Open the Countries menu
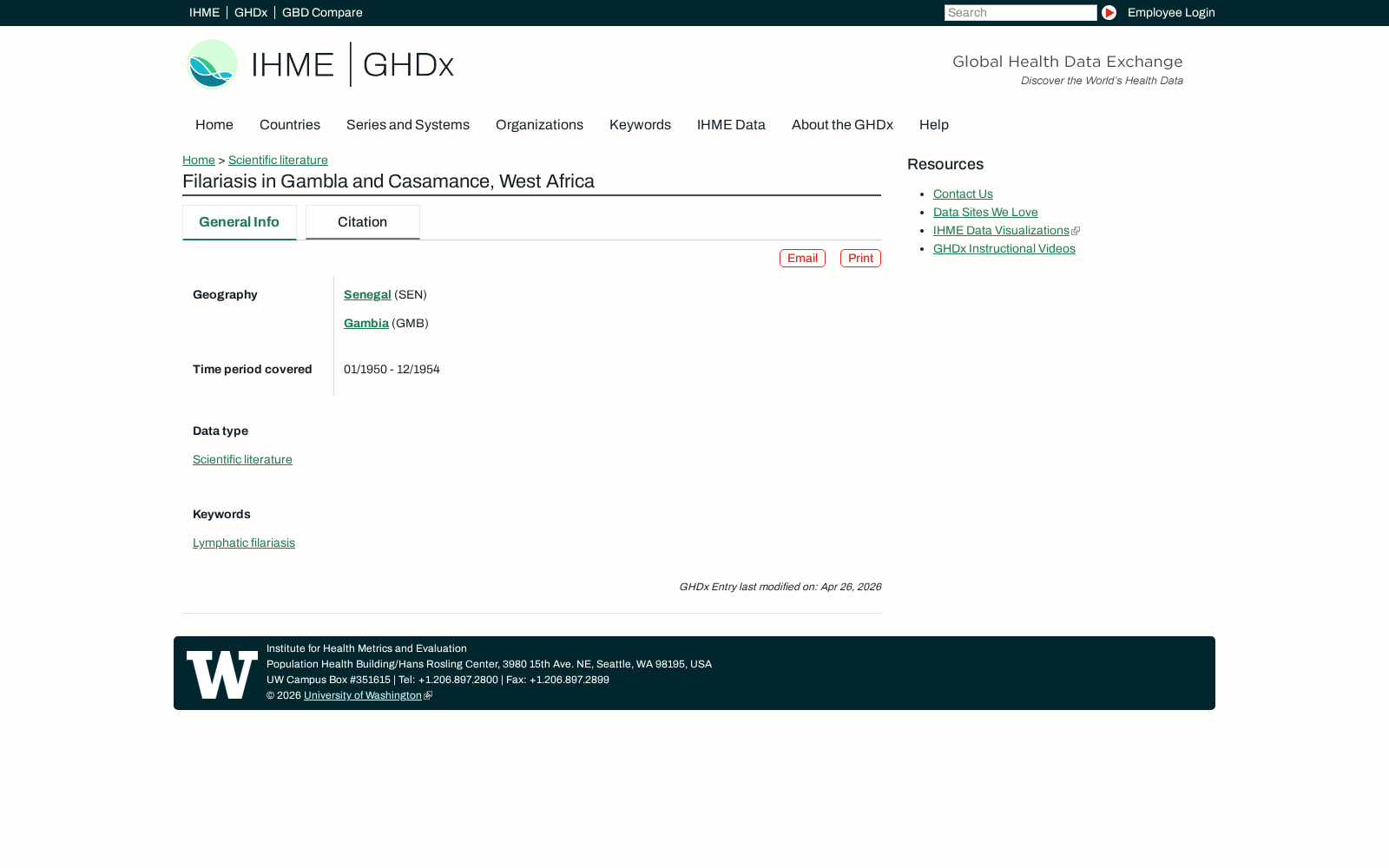 point(290,125)
